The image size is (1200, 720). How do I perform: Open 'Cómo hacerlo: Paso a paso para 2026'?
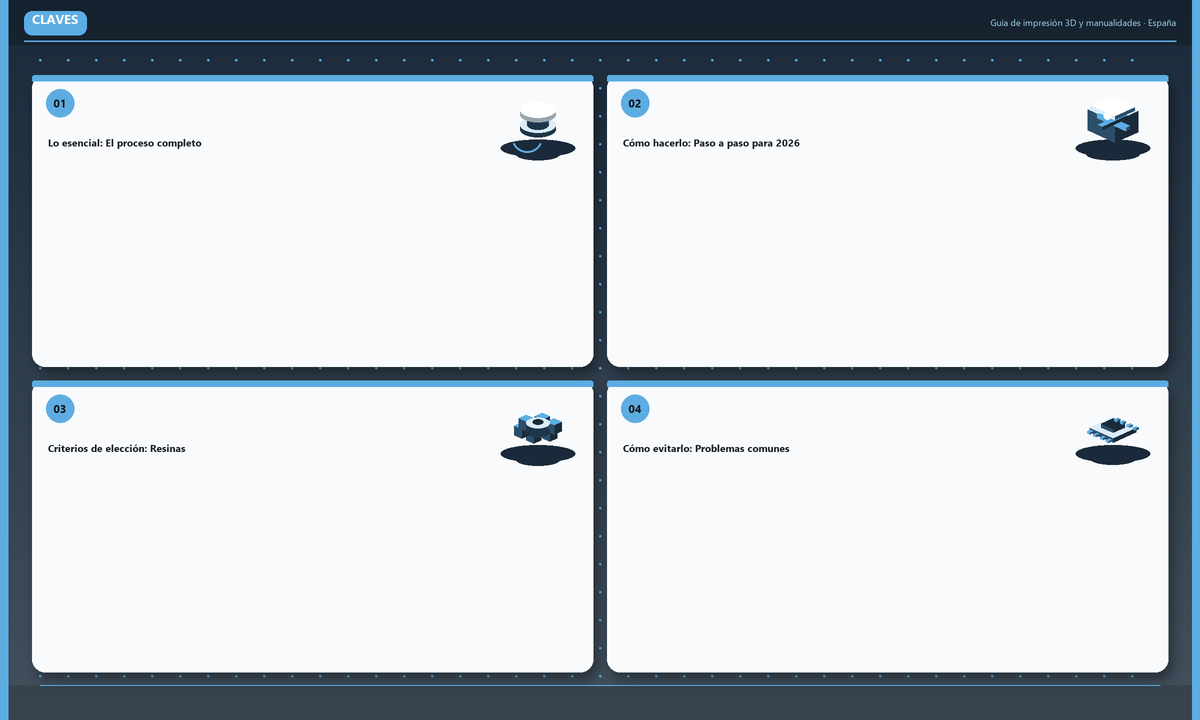(x=711, y=143)
